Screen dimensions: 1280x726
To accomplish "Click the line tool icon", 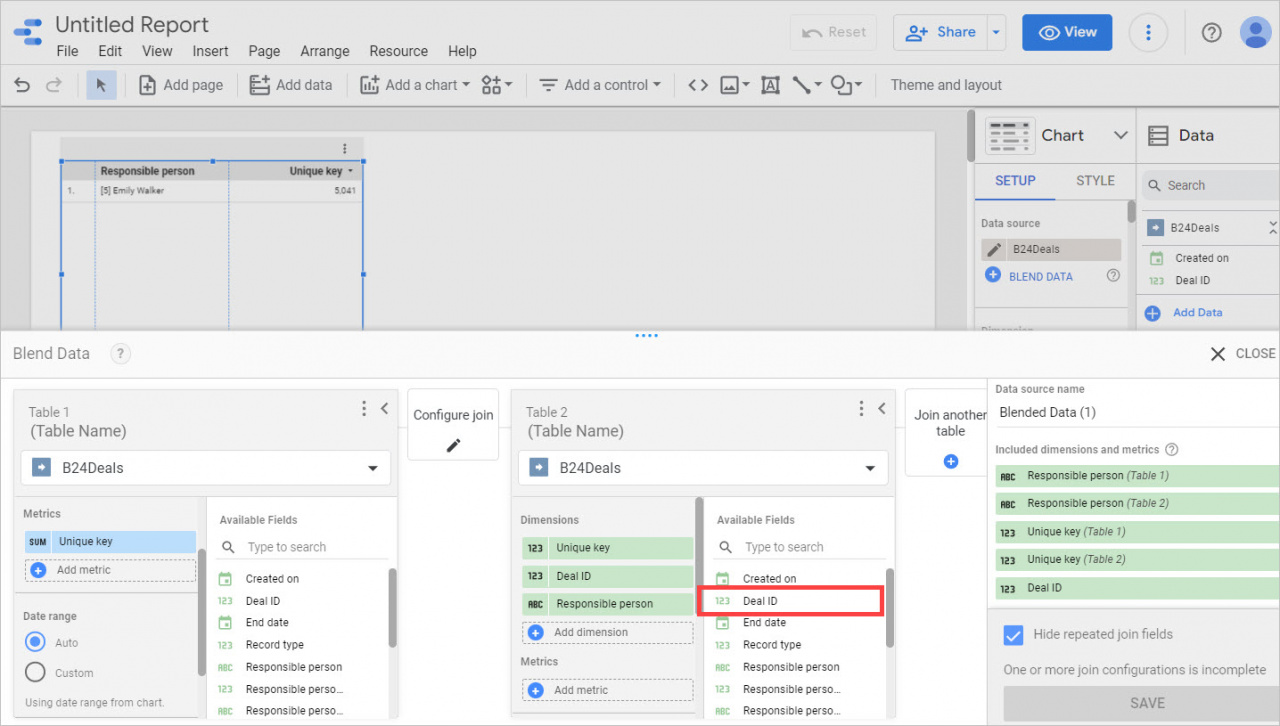I will tap(806, 85).
